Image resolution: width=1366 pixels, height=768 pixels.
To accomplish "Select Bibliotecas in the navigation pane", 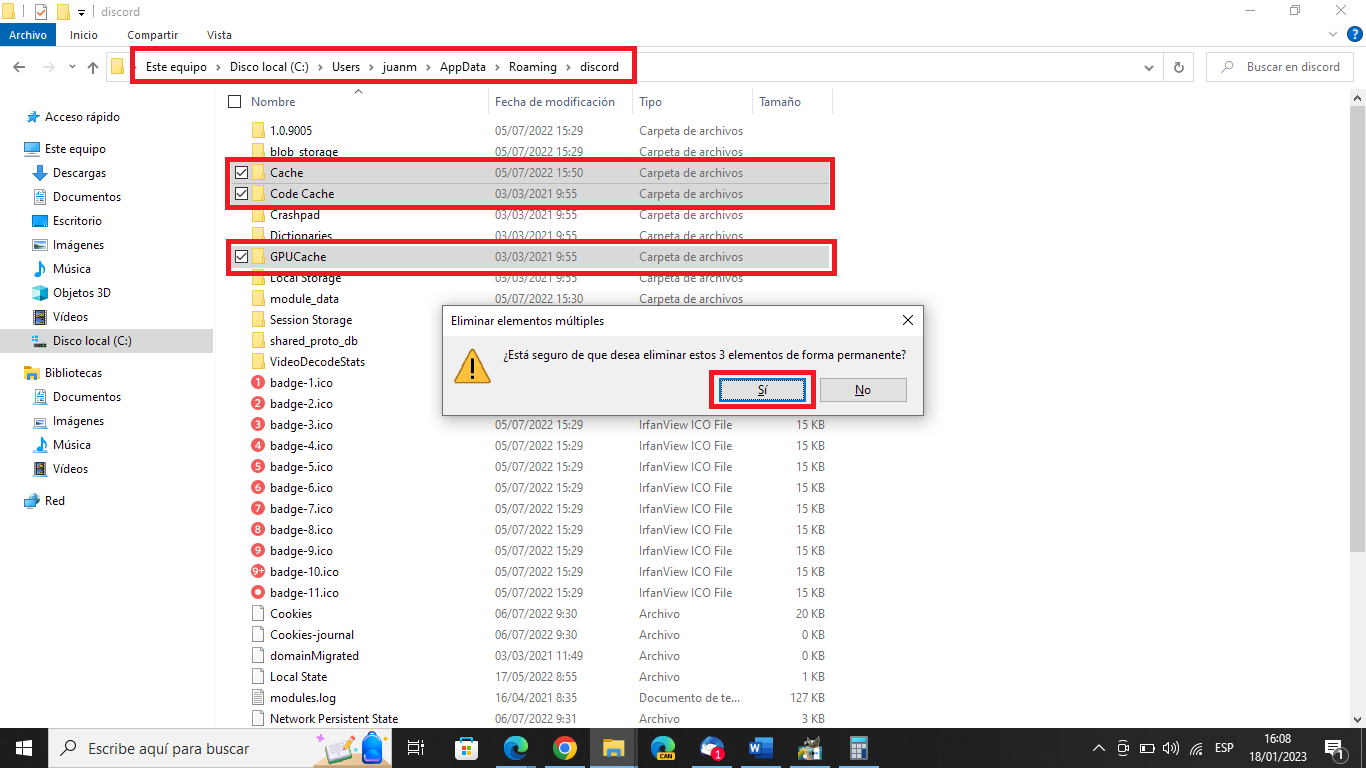I will click(73, 373).
